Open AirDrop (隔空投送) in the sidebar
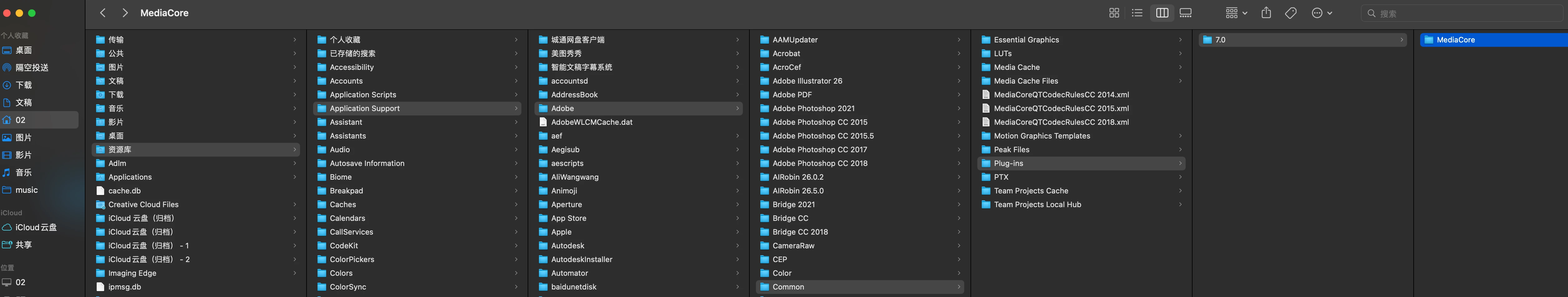 click(x=31, y=68)
